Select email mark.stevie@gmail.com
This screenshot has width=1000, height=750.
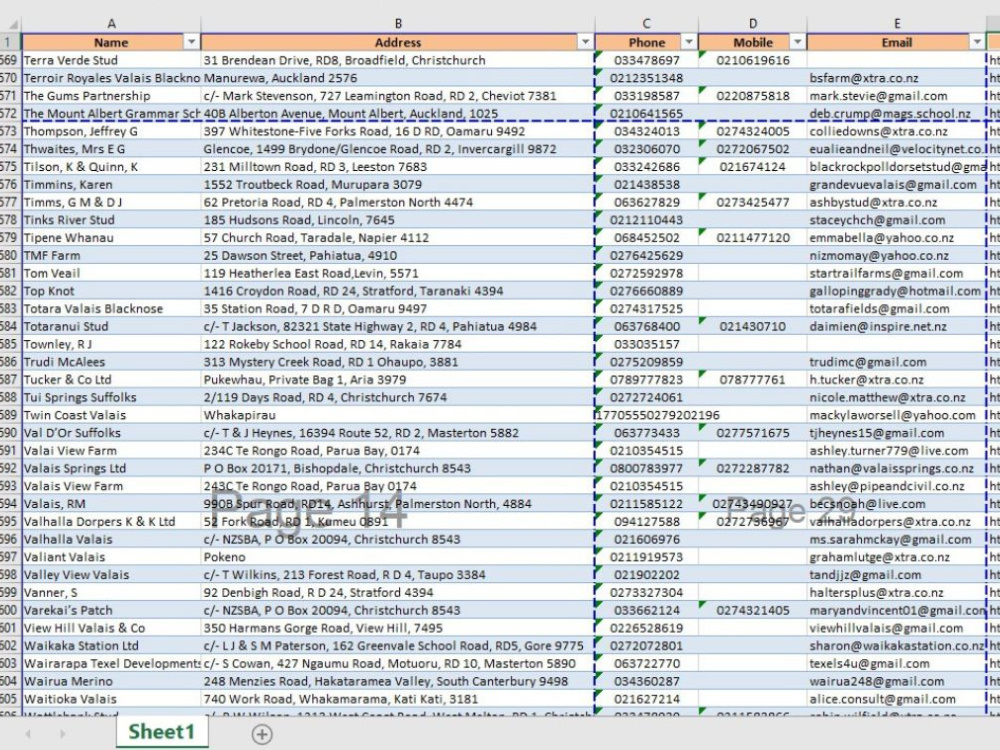896,96
